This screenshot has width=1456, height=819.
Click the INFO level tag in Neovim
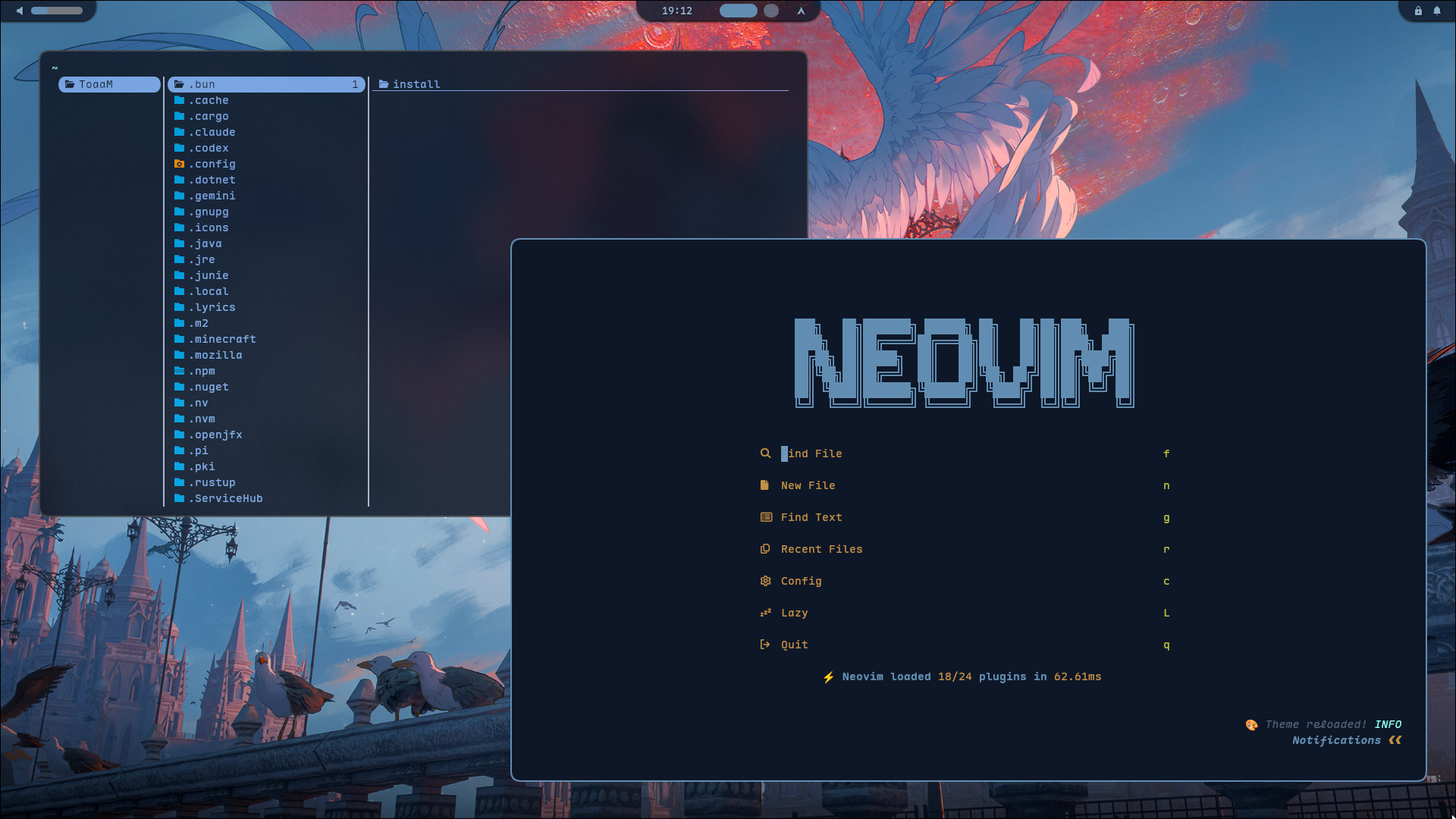coord(1388,724)
